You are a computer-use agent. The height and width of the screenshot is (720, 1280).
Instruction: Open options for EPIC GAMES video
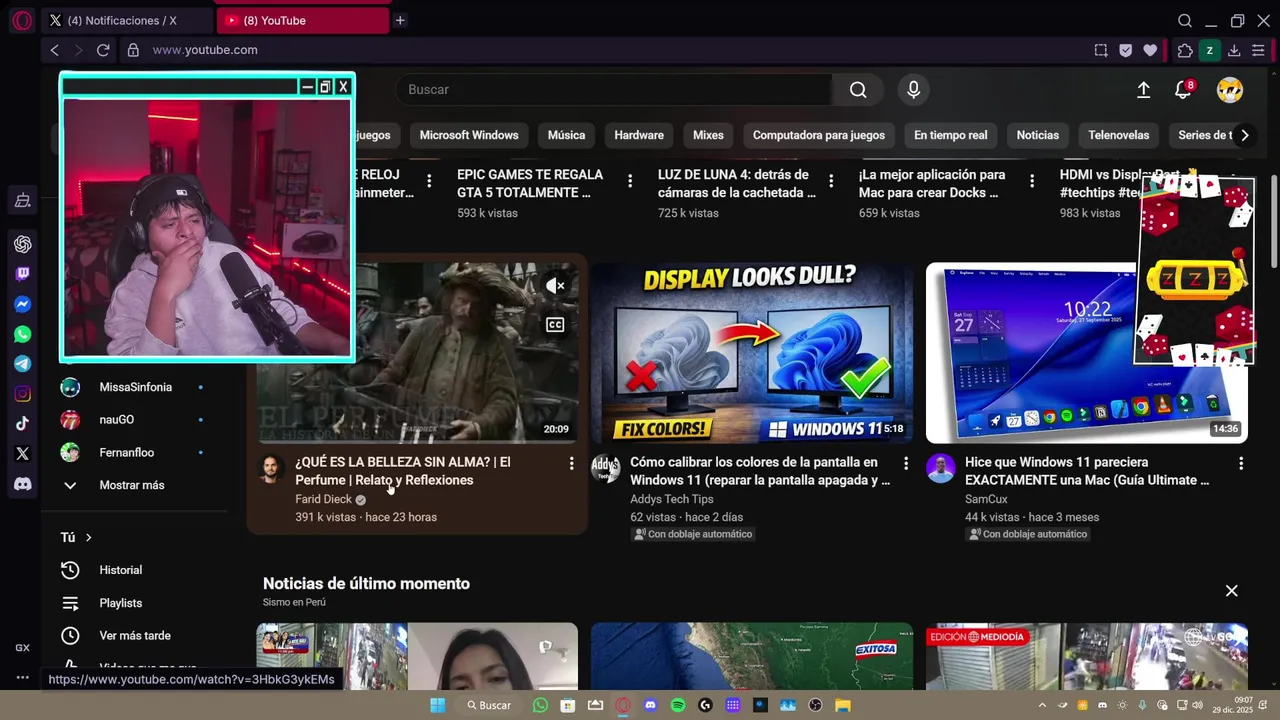tap(630, 181)
